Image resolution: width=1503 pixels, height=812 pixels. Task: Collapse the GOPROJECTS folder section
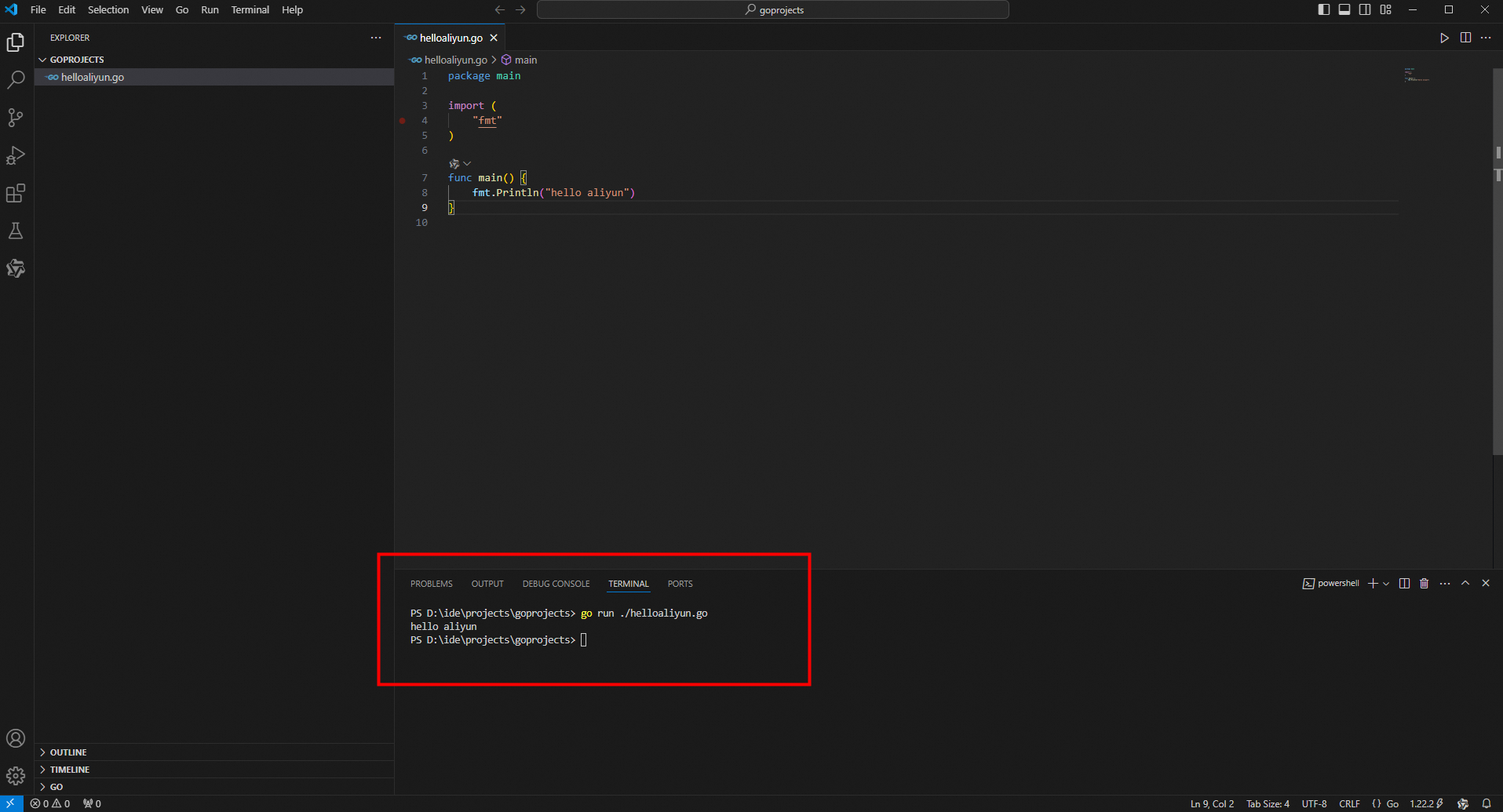pyautogui.click(x=213, y=60)
